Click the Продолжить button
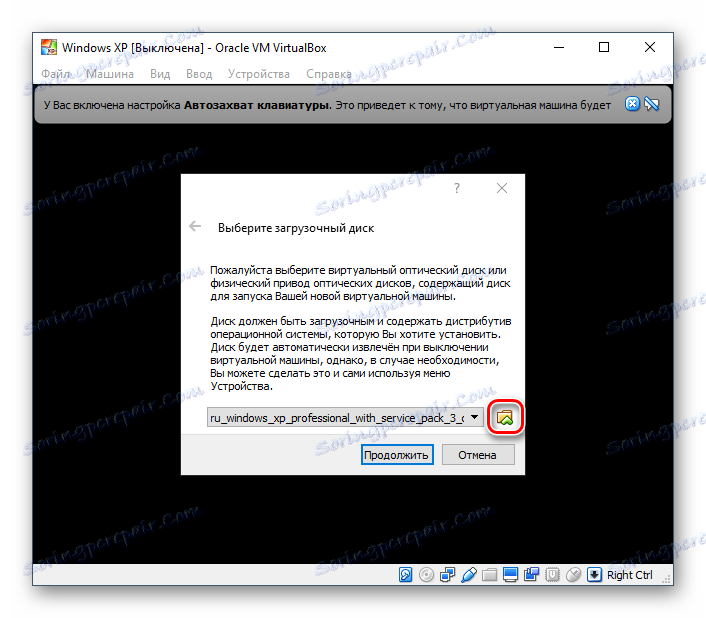Screen dimensions: 706x618 click(397, 455)
